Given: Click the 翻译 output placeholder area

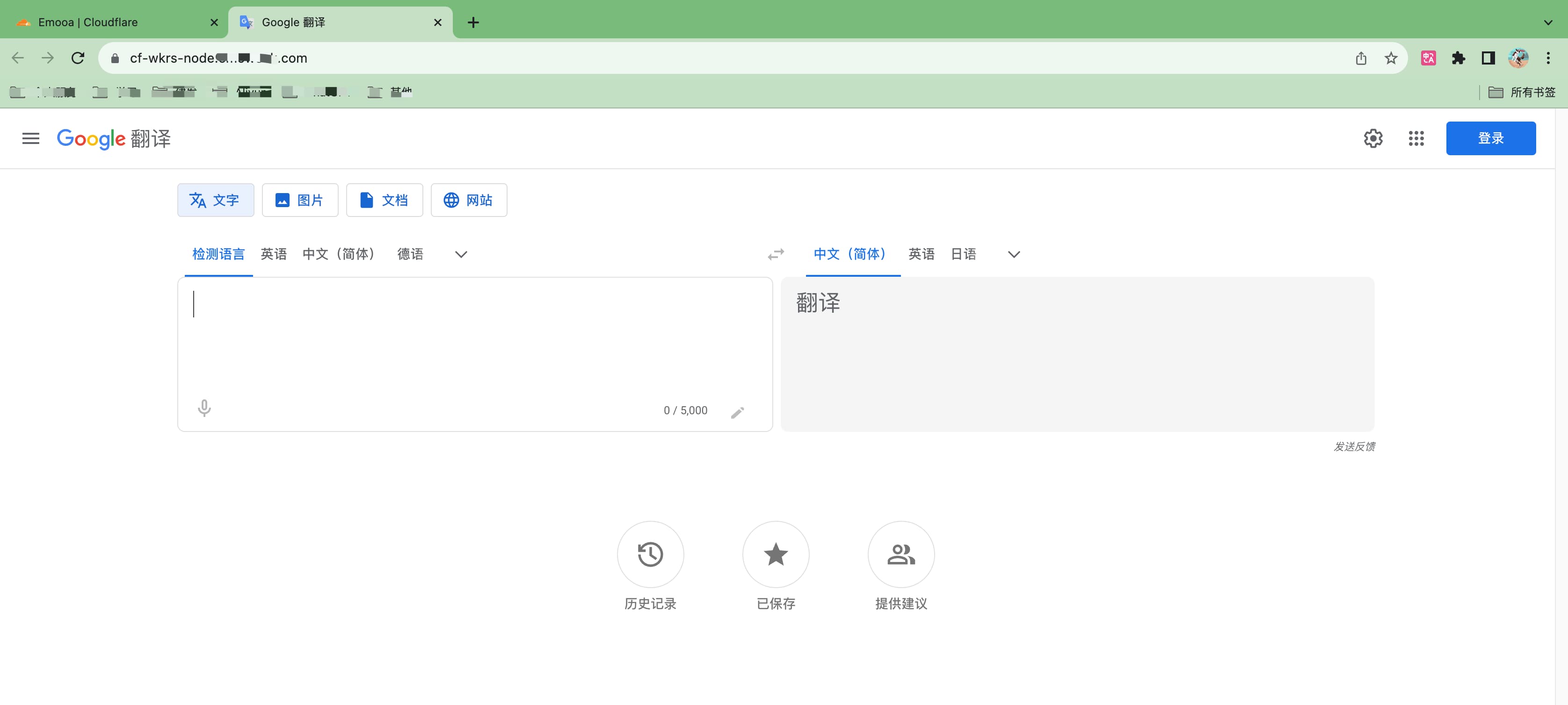Looking at the screenshot, I should pos(1077,354).
